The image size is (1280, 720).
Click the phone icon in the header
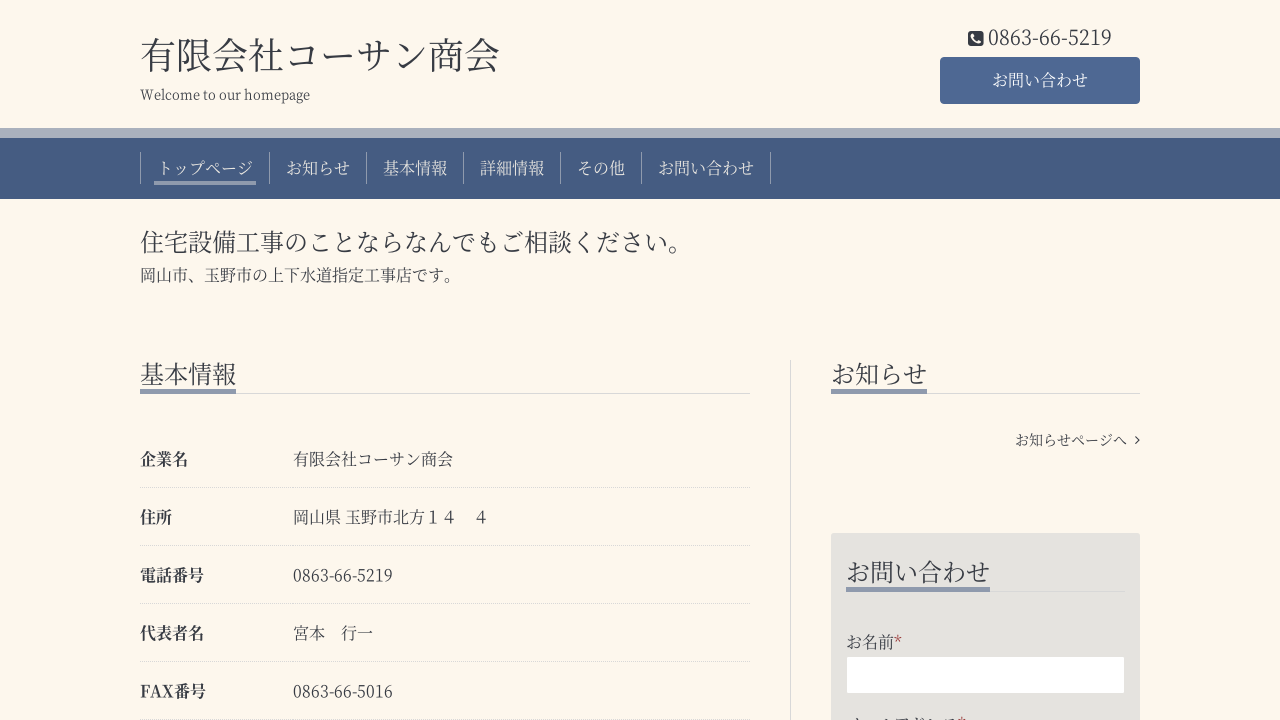[x=975, y=39]
